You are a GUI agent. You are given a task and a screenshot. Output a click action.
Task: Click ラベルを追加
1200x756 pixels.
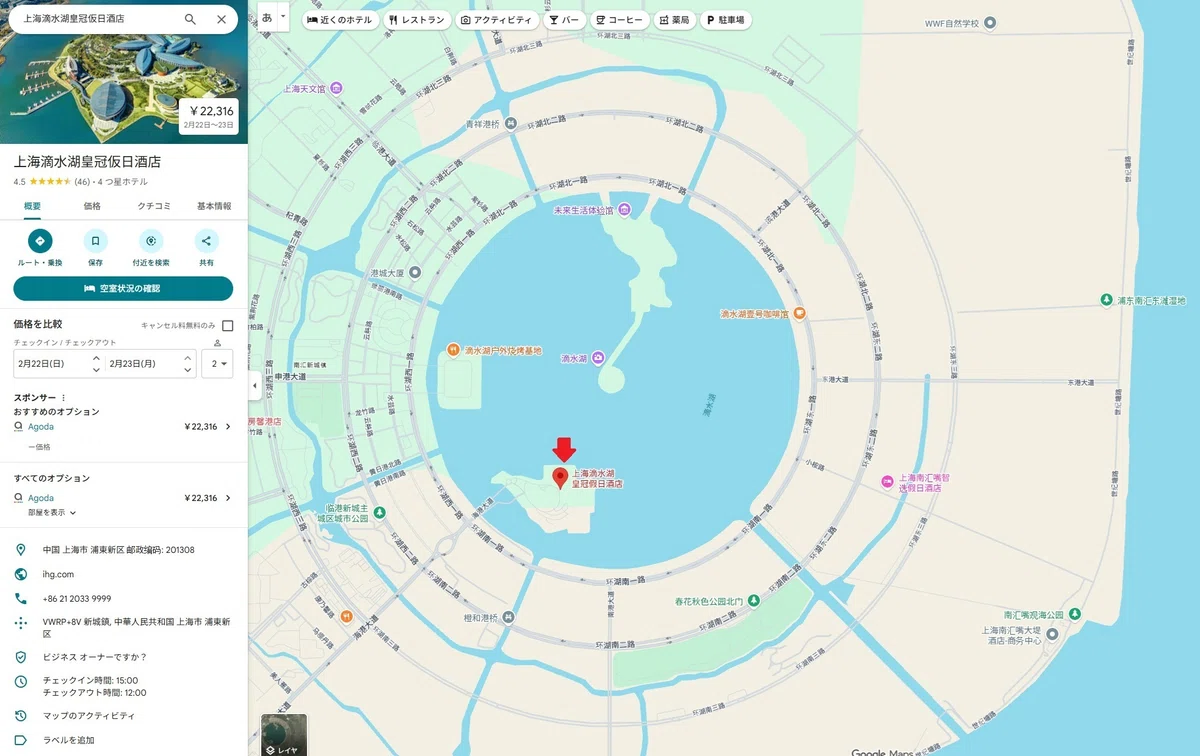pyautogui.click(x=69, y=740)
